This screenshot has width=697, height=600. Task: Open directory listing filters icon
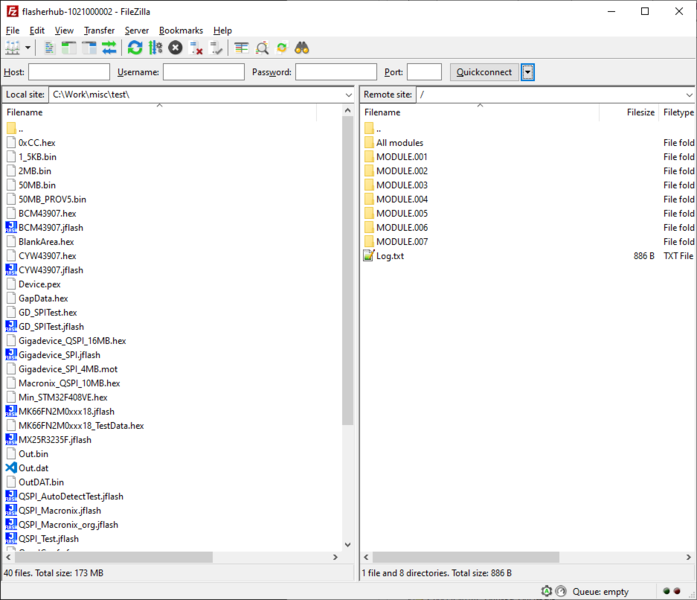pyautogui.click(x=242, y=48)
